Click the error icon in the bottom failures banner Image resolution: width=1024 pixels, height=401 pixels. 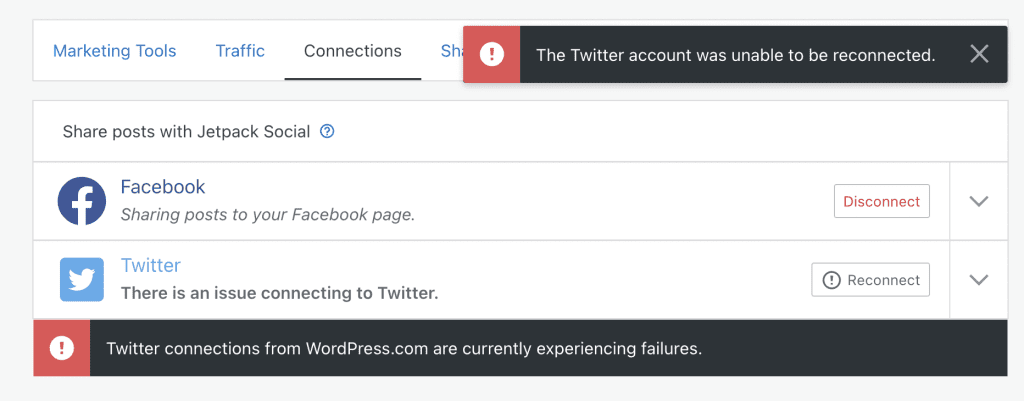coord(62,348)
